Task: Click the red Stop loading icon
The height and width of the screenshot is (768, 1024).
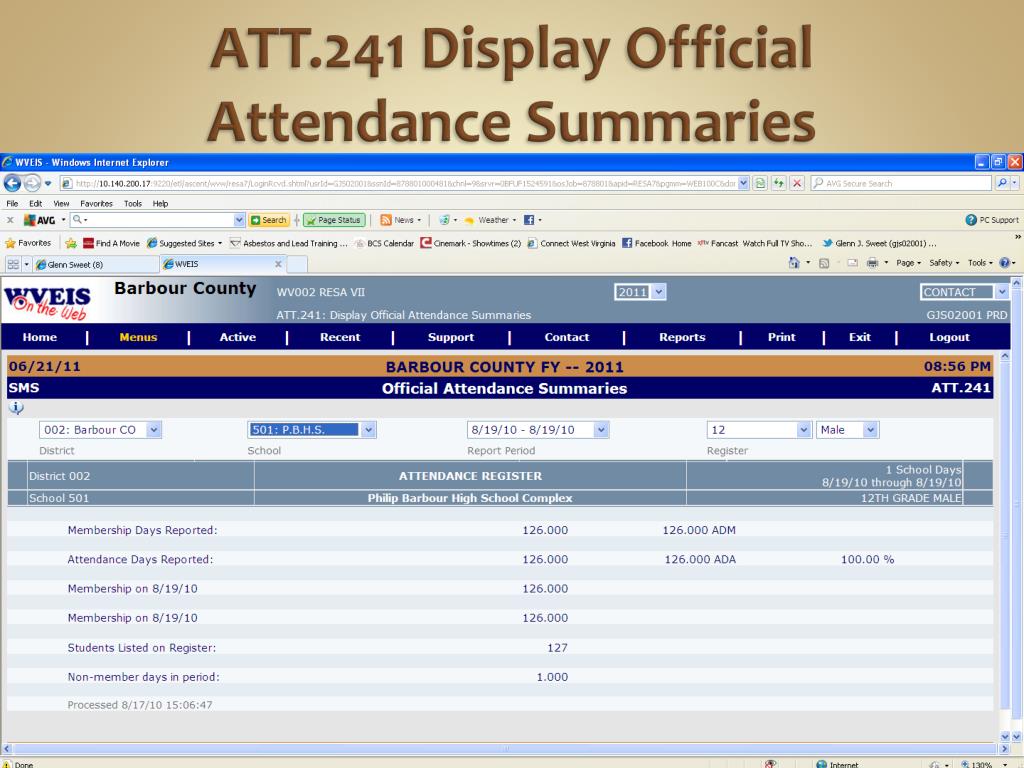Action: click(797, 184)
